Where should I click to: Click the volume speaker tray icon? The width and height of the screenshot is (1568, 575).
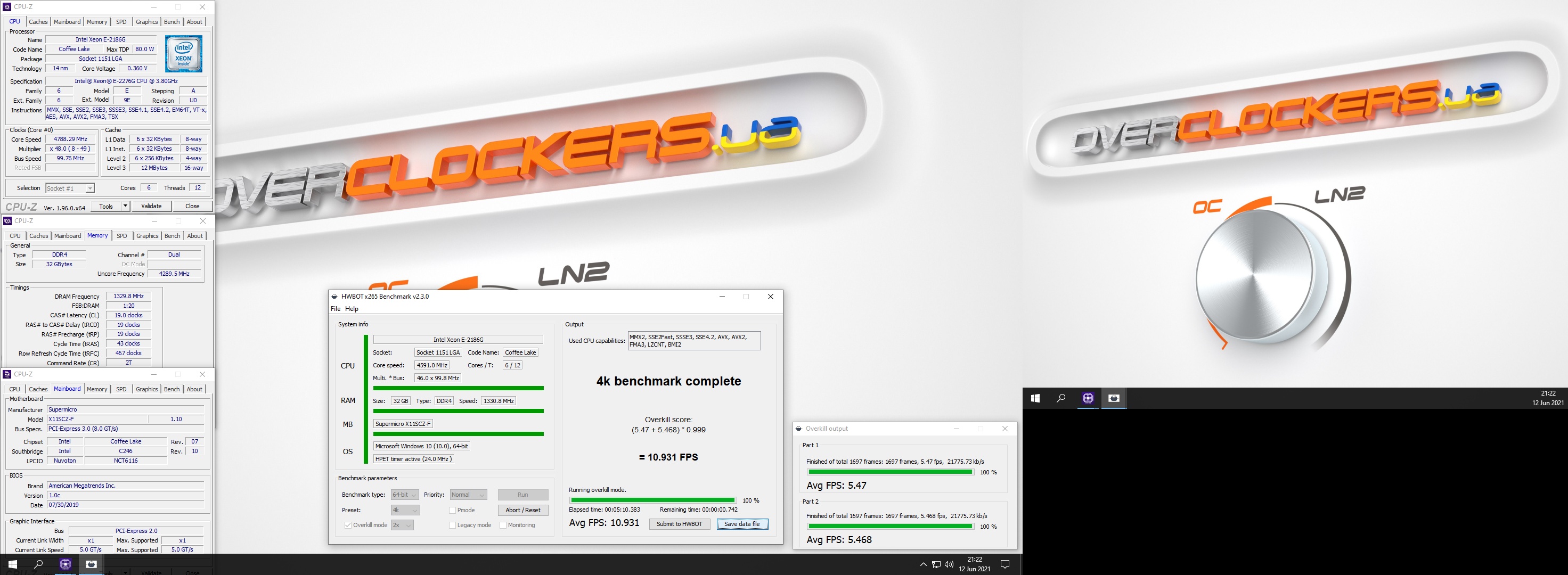(949, 565)
